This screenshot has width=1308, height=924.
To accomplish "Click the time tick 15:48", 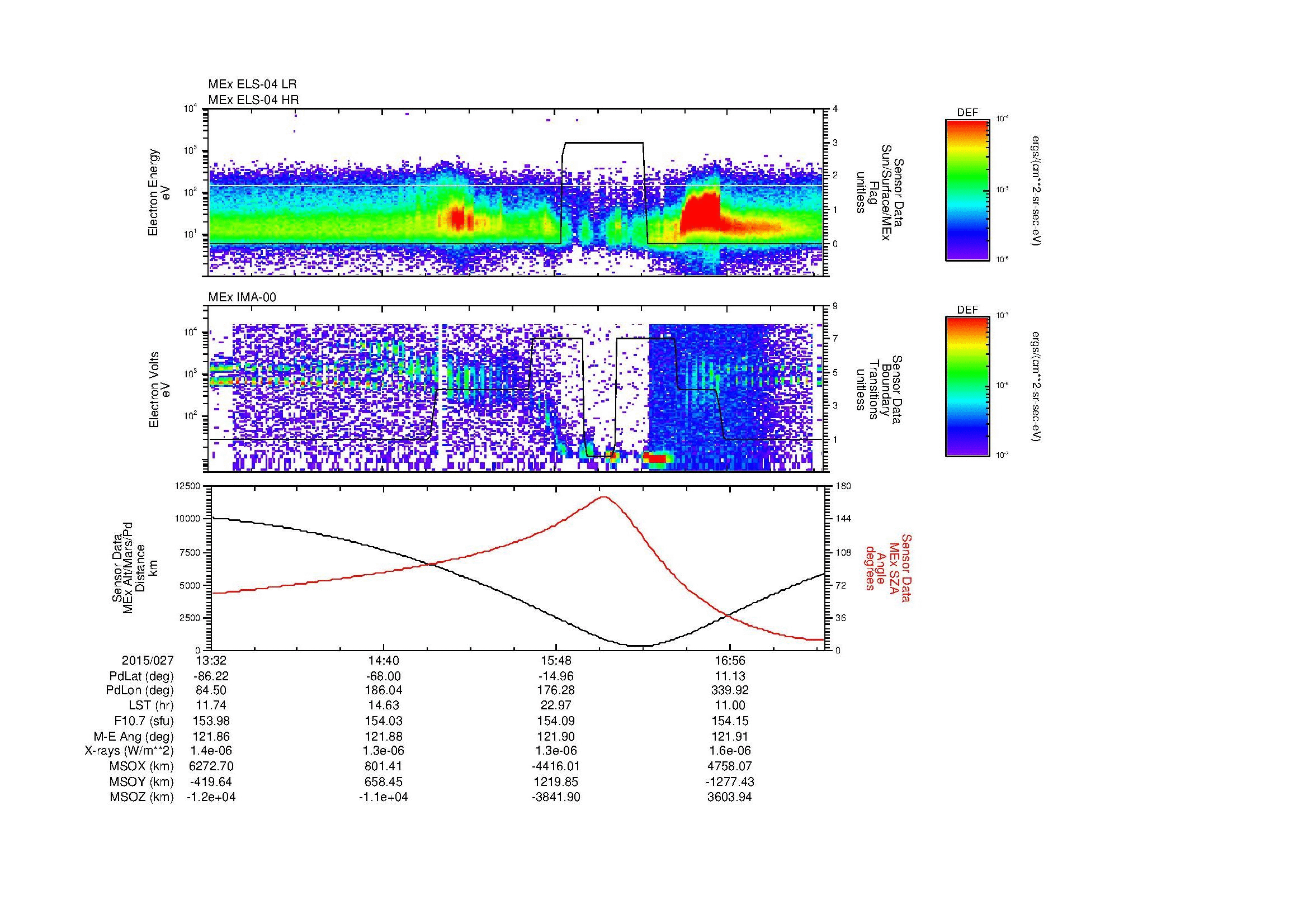I will [556, 661].
